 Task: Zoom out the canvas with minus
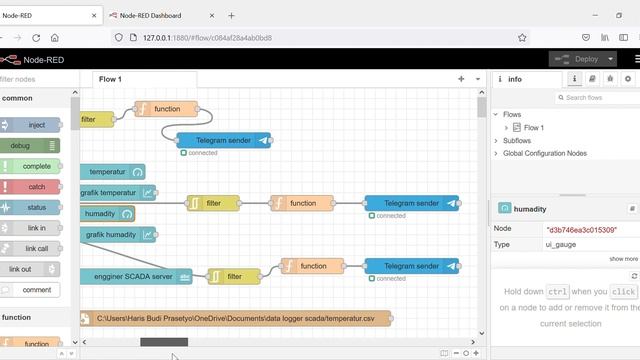pos(456,353)
